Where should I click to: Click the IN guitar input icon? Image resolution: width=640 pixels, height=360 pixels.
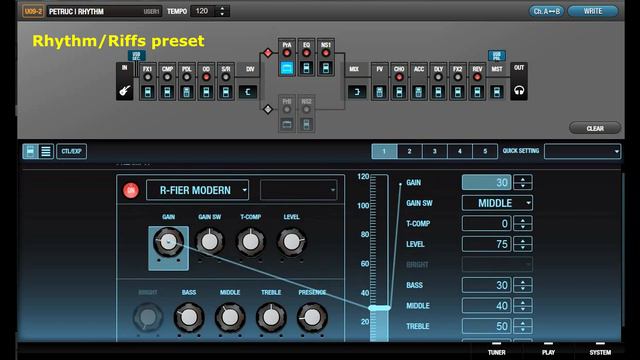tap(124, 90)
